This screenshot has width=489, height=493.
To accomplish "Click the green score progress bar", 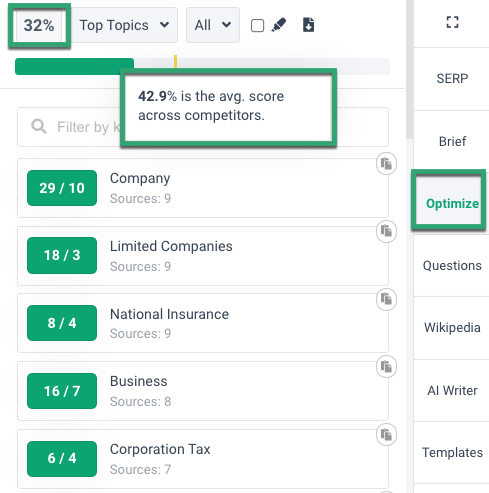I will click(x=75, y=66).
